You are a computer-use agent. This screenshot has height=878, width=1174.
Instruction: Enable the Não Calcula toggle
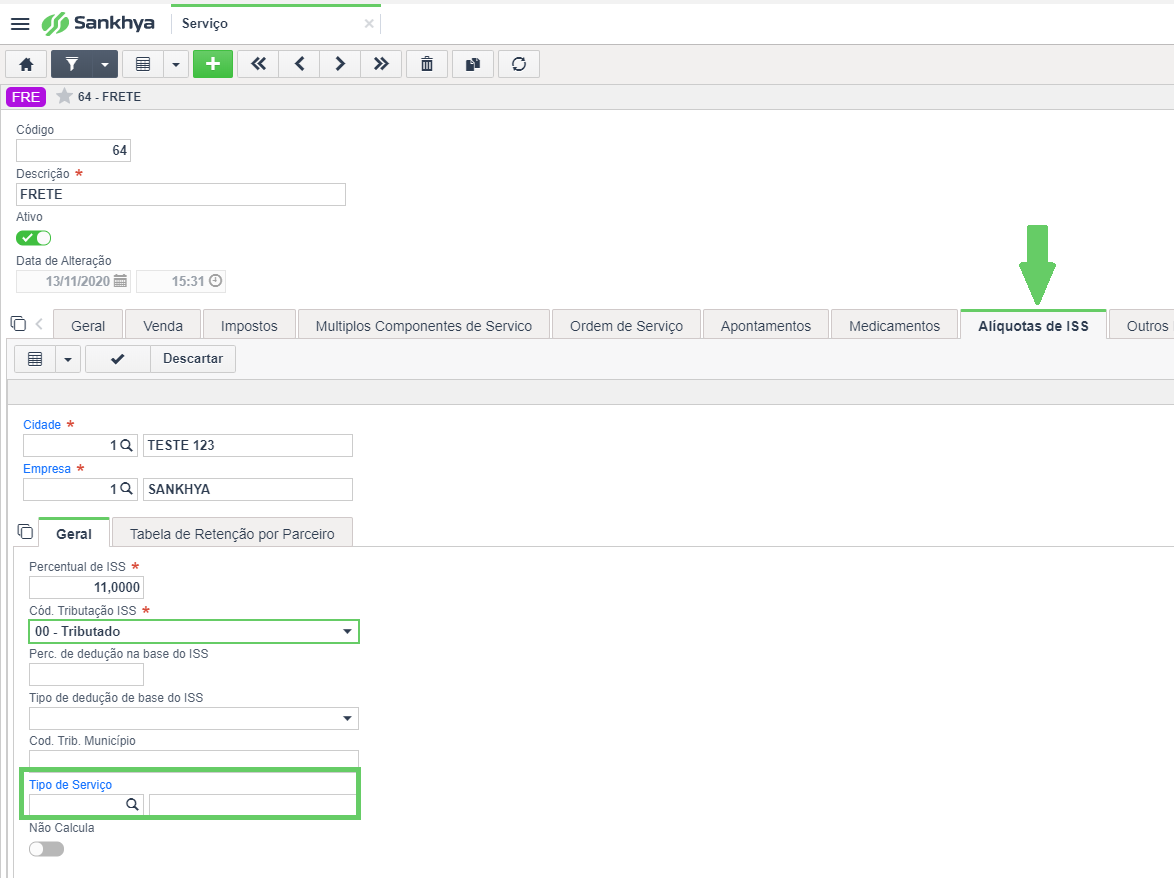[46, 850]
